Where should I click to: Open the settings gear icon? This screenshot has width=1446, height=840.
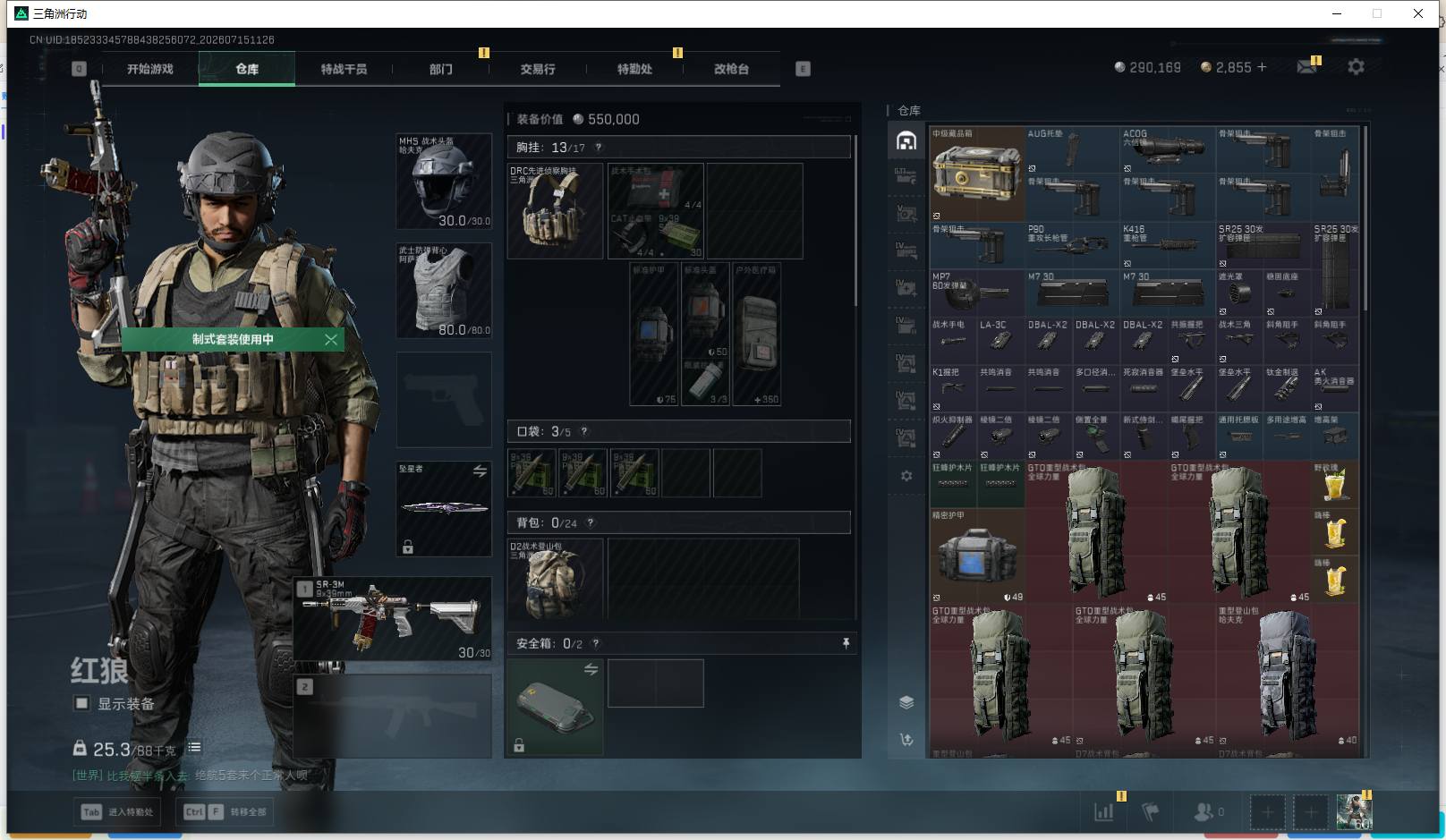tap(1356, 67)
